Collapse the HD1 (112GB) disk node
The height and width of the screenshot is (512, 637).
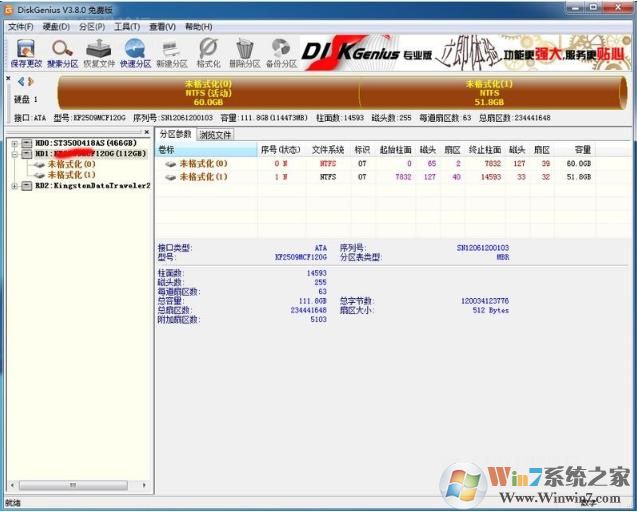(x=15, y=154)
